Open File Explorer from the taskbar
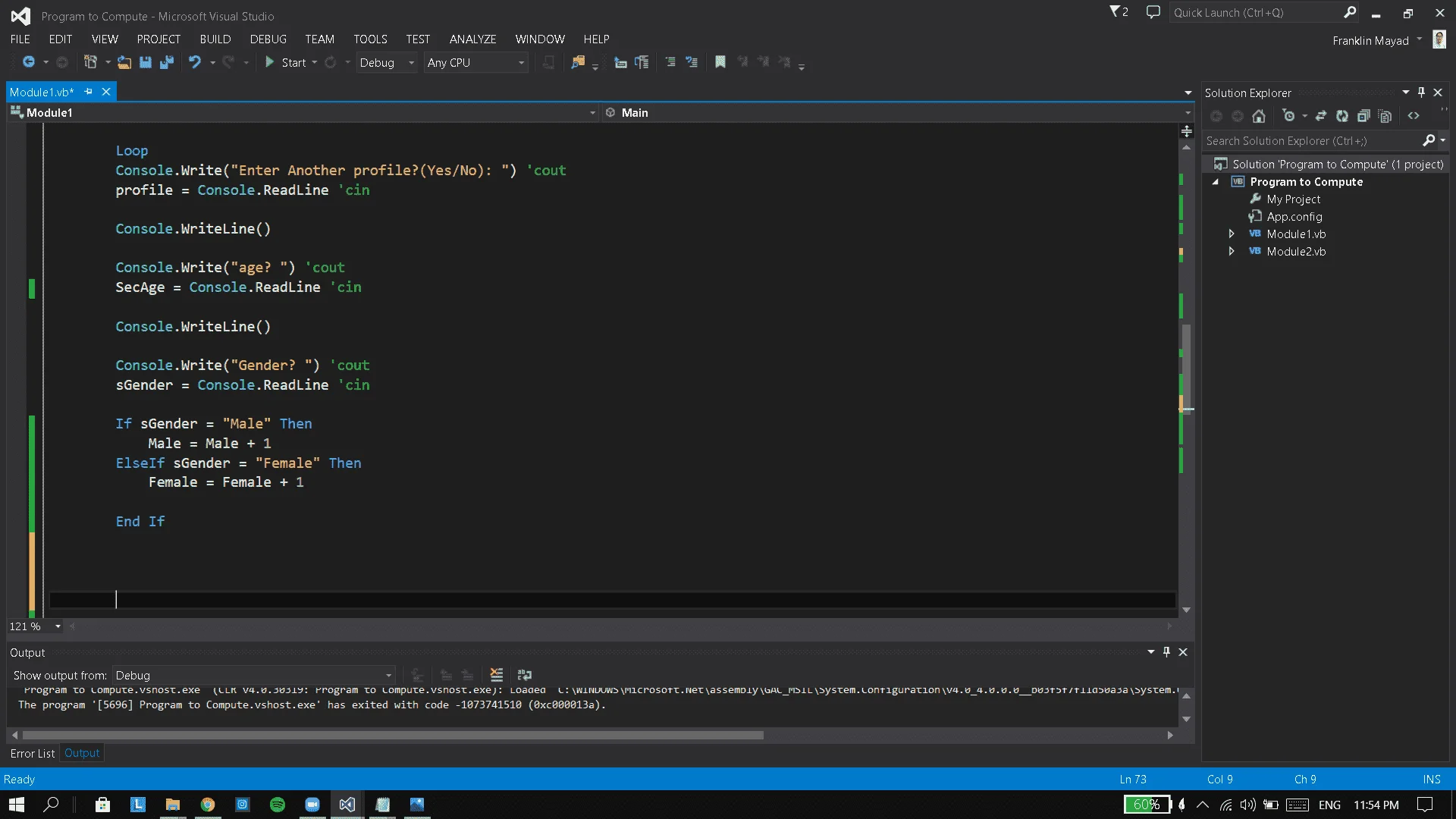Viewport: 1456px width, 819px height. click(x=173, y=805)
